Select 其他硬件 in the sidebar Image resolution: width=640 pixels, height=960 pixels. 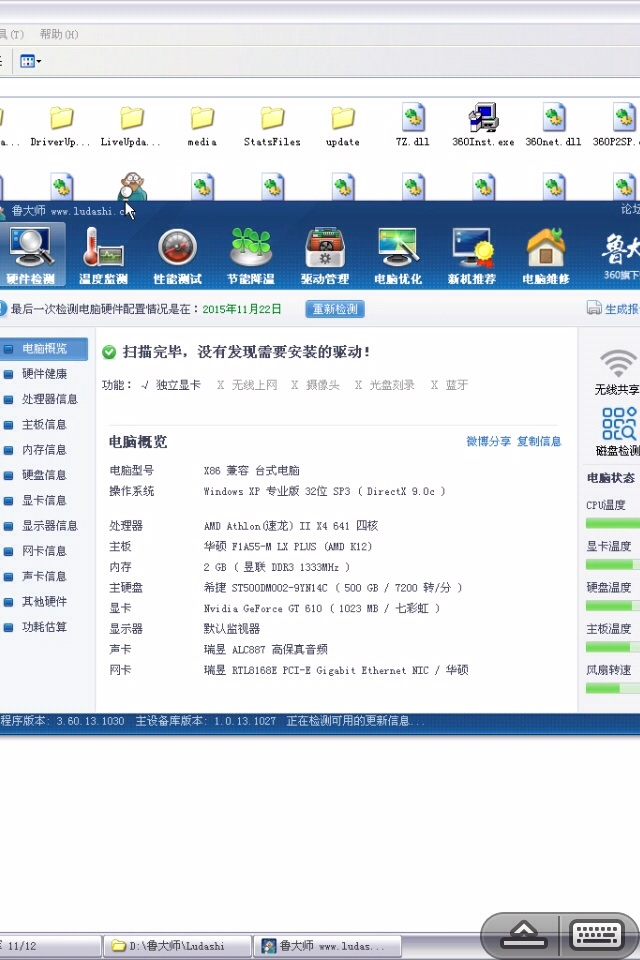coord(43,602)
